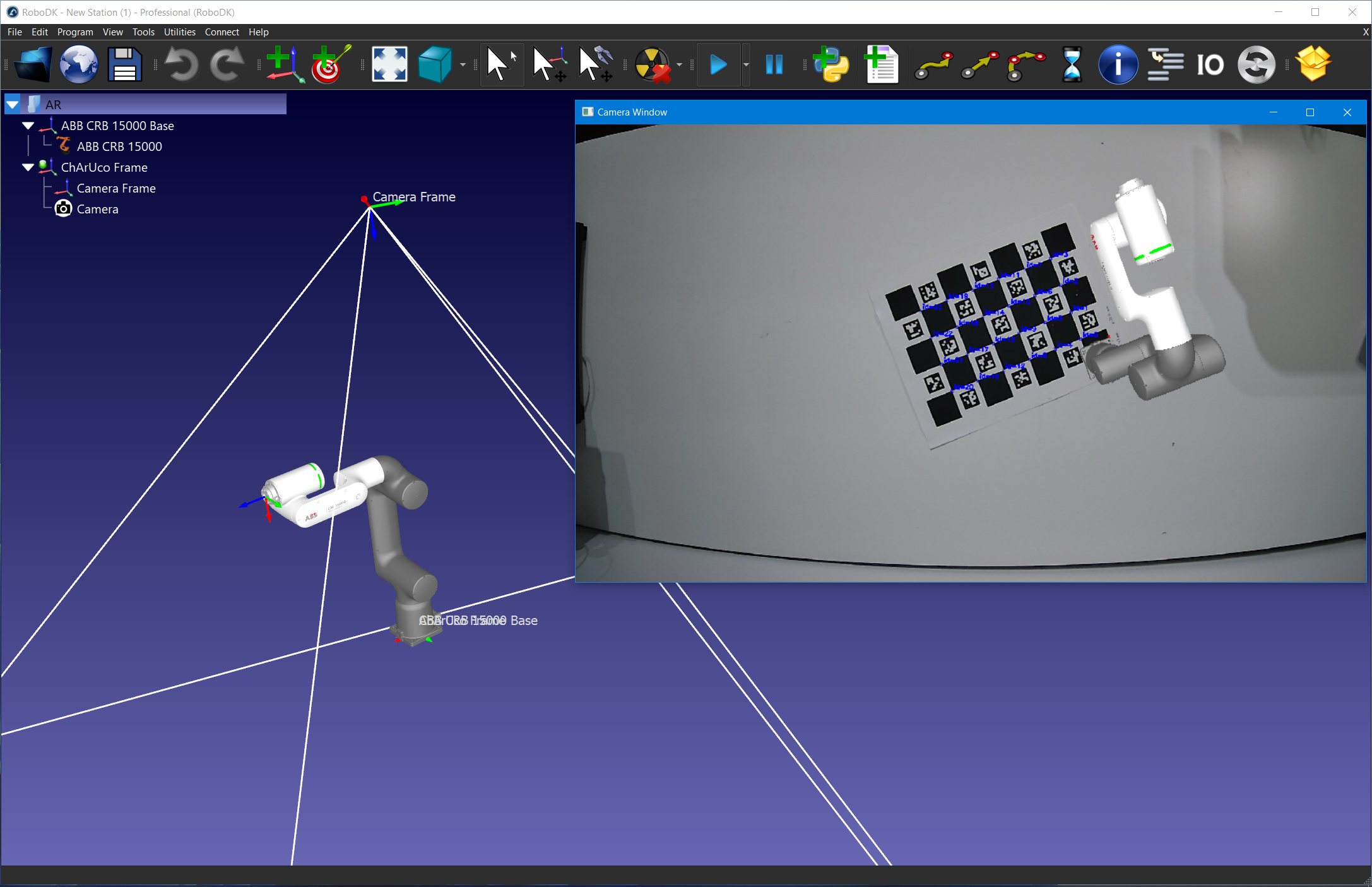Open the Utilities menu

point(179,32)
